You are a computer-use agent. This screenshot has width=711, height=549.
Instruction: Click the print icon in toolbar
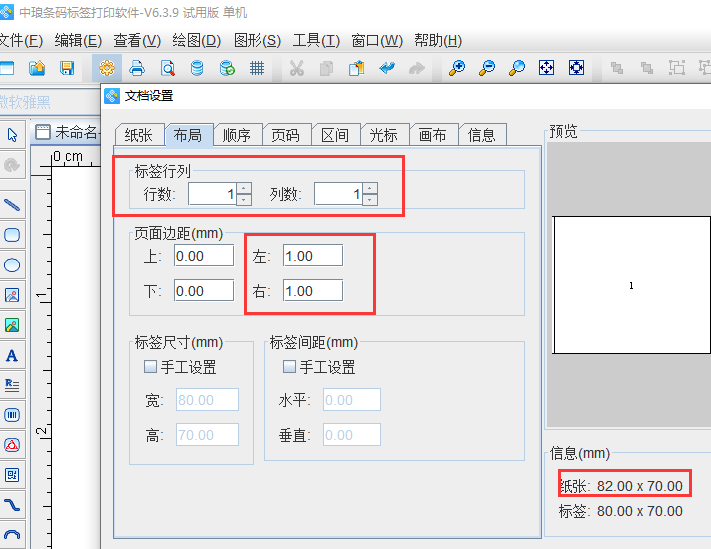[137, 68]
